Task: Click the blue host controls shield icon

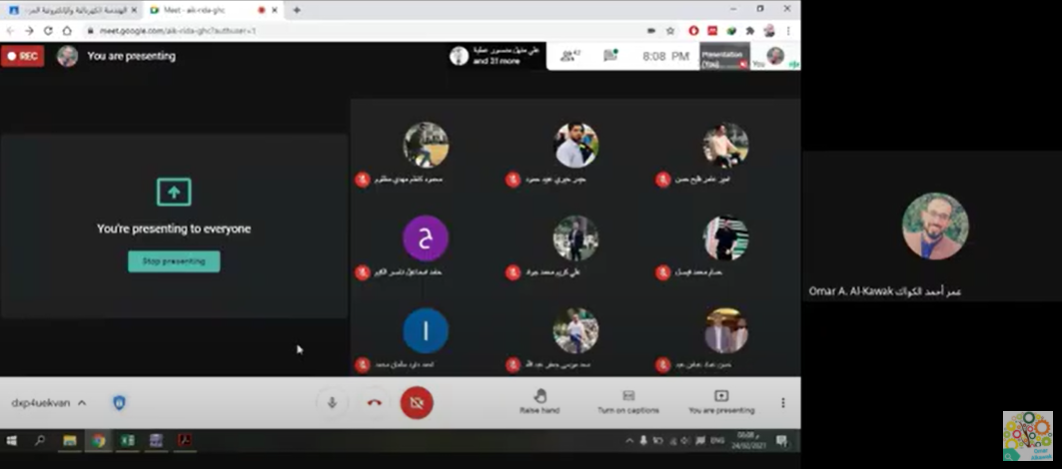Action: point(119,403)
